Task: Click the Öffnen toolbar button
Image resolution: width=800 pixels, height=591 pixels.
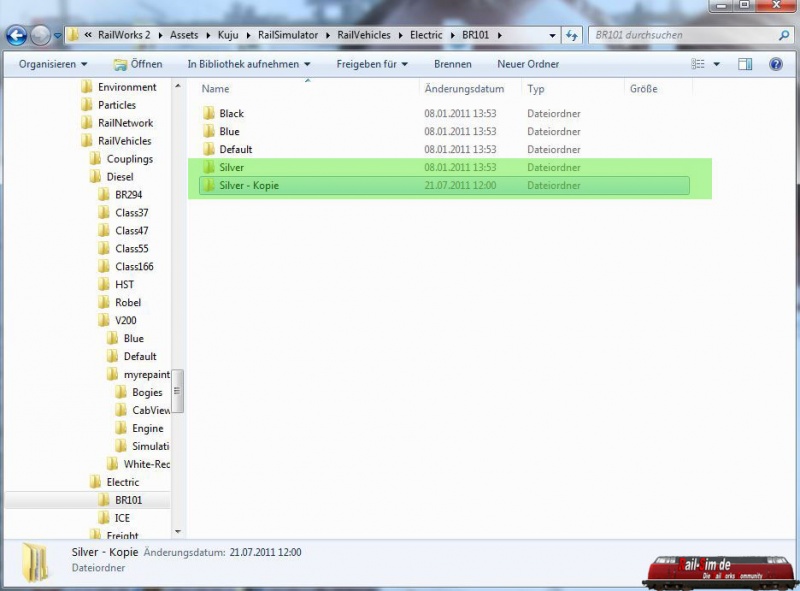Action: (138, 64)
